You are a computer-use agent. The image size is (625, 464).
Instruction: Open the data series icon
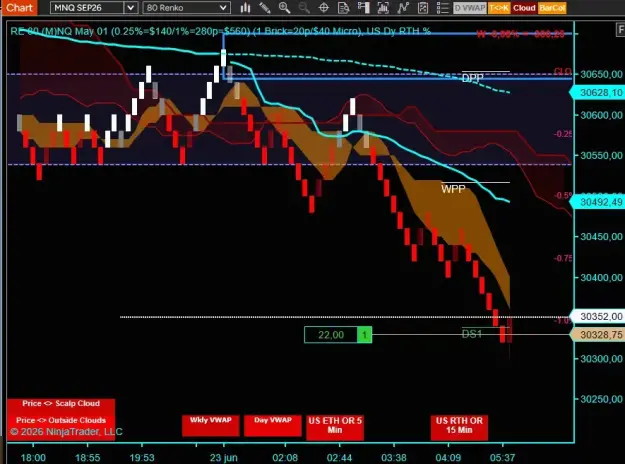383,8
